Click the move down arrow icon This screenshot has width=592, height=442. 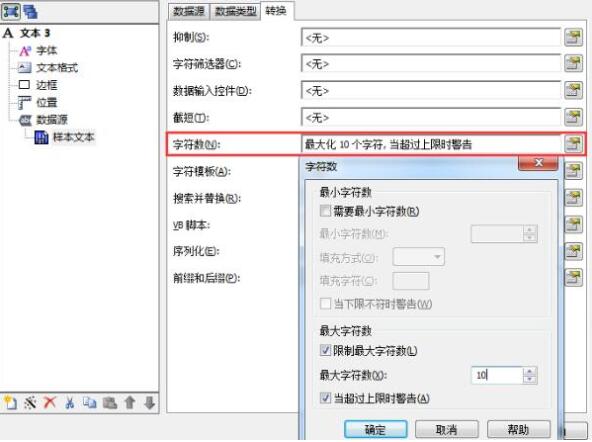(150, 403)
